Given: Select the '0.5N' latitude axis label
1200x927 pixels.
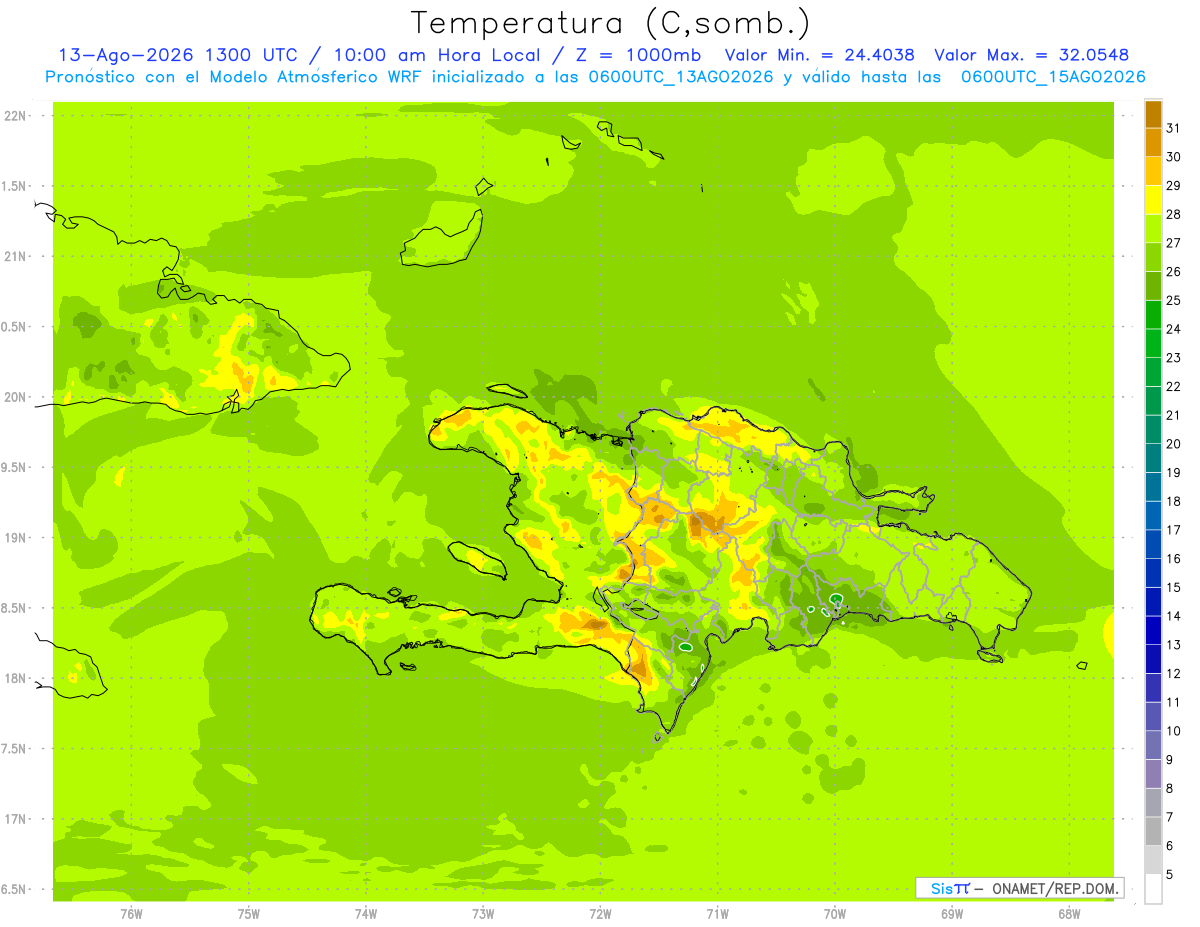Looking at the screenshot, I should tap(15, 327).
